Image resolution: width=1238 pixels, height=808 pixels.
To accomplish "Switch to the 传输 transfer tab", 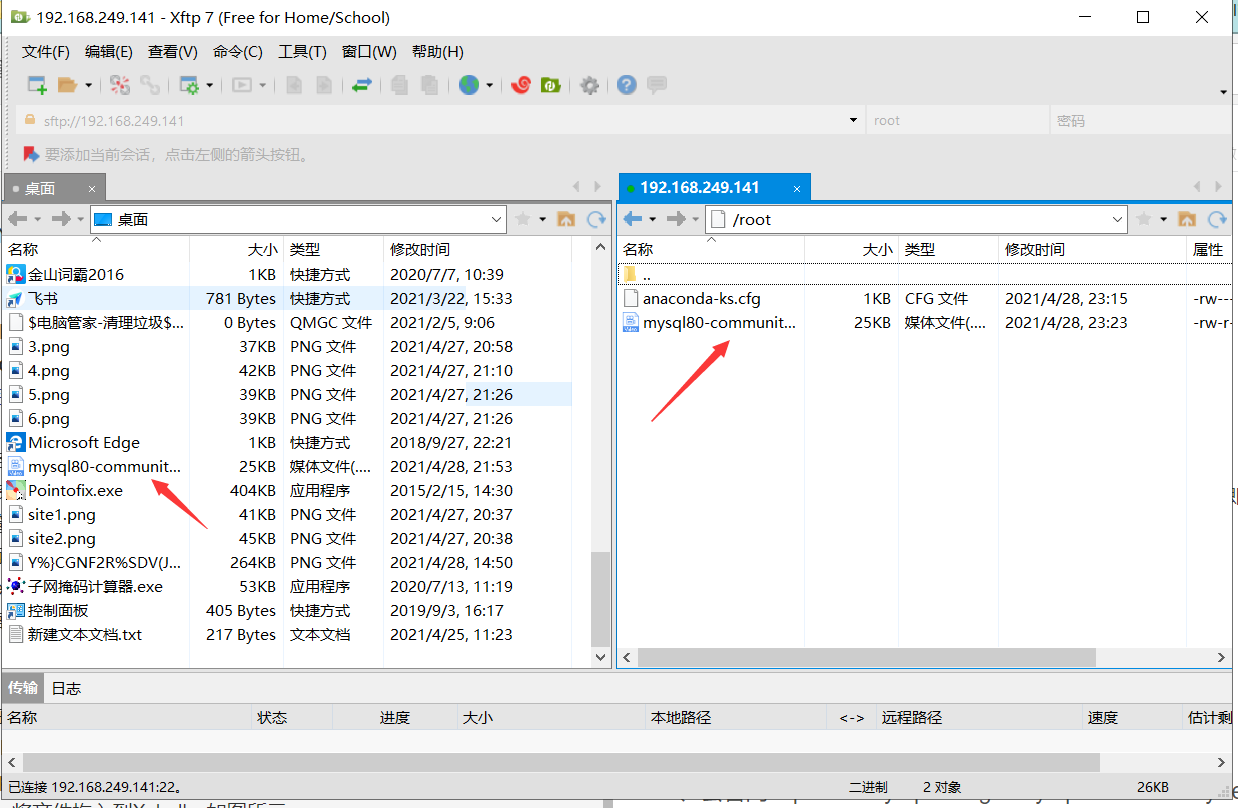I will point(23,688).
